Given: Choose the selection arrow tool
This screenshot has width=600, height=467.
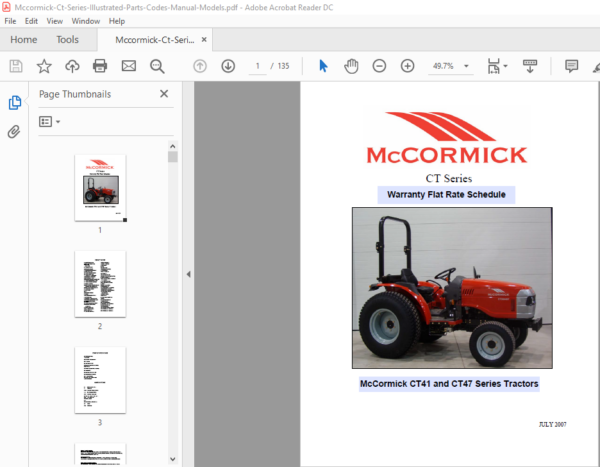Looking at the screenshot, I should pos(323,66).
